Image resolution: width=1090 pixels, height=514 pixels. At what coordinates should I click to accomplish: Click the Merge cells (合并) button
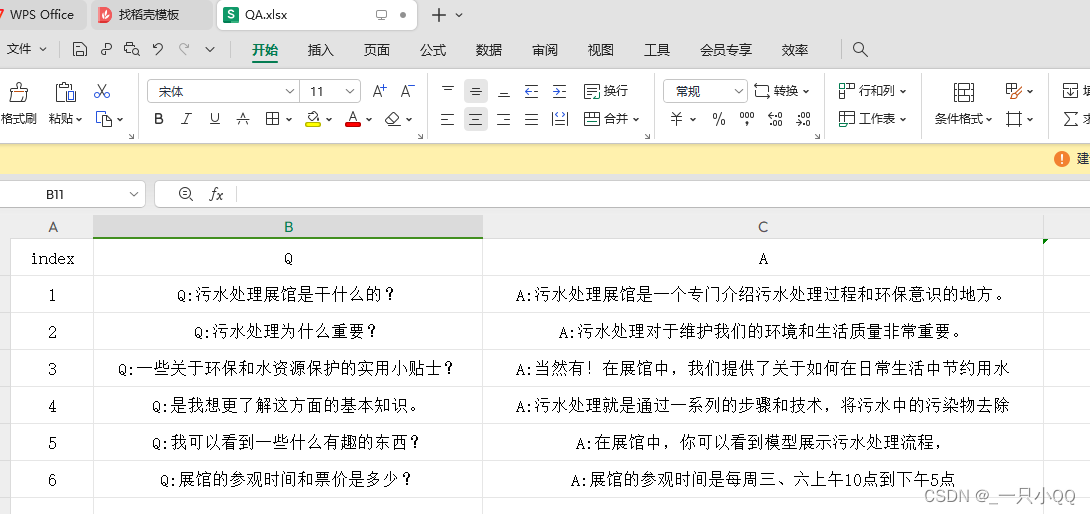611,120
